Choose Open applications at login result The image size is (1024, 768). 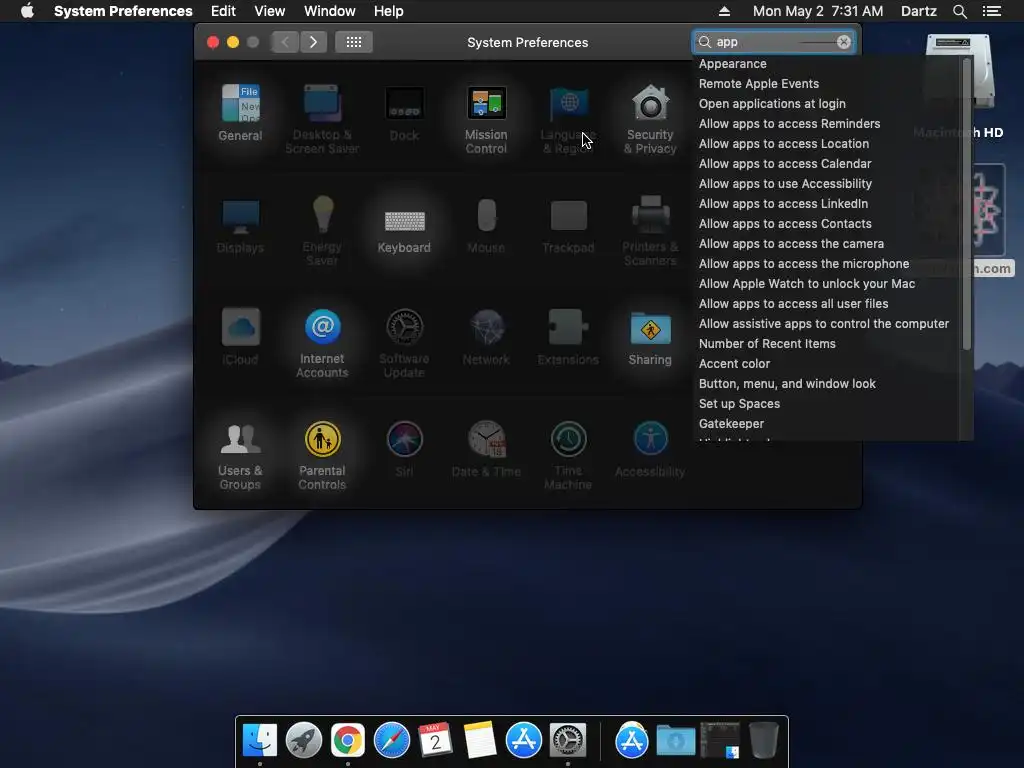[772, 104]
